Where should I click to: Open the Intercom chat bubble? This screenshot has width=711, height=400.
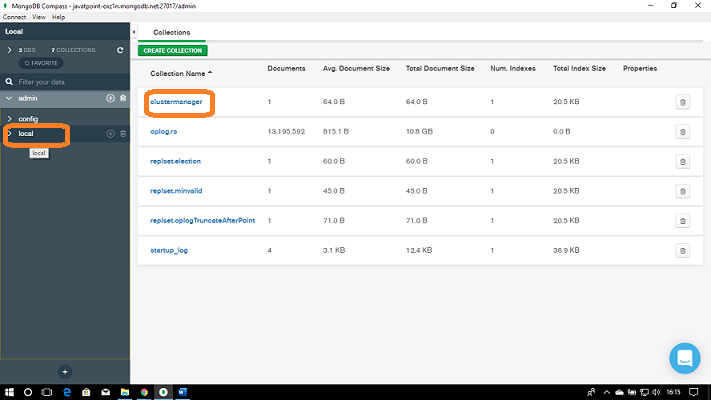click(x=685, y=358)
